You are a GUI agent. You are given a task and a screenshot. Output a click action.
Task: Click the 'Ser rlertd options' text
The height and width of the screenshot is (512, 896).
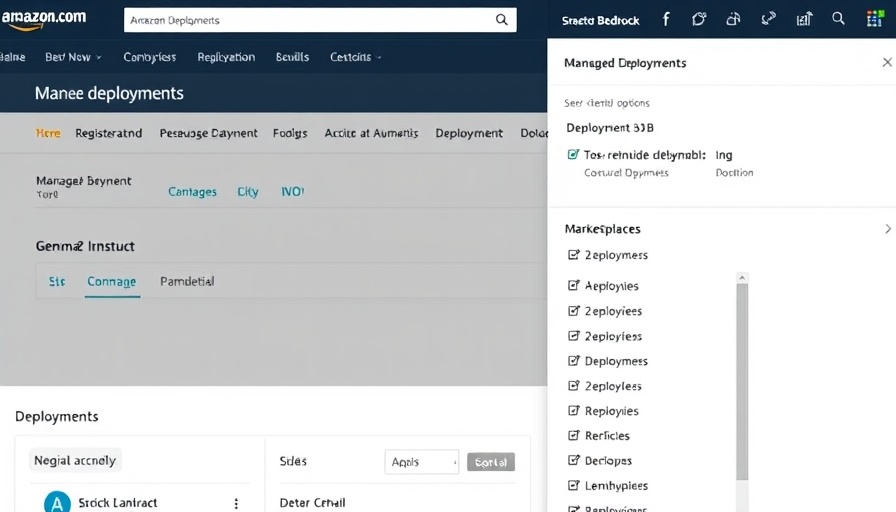click(x=606, y=103)
